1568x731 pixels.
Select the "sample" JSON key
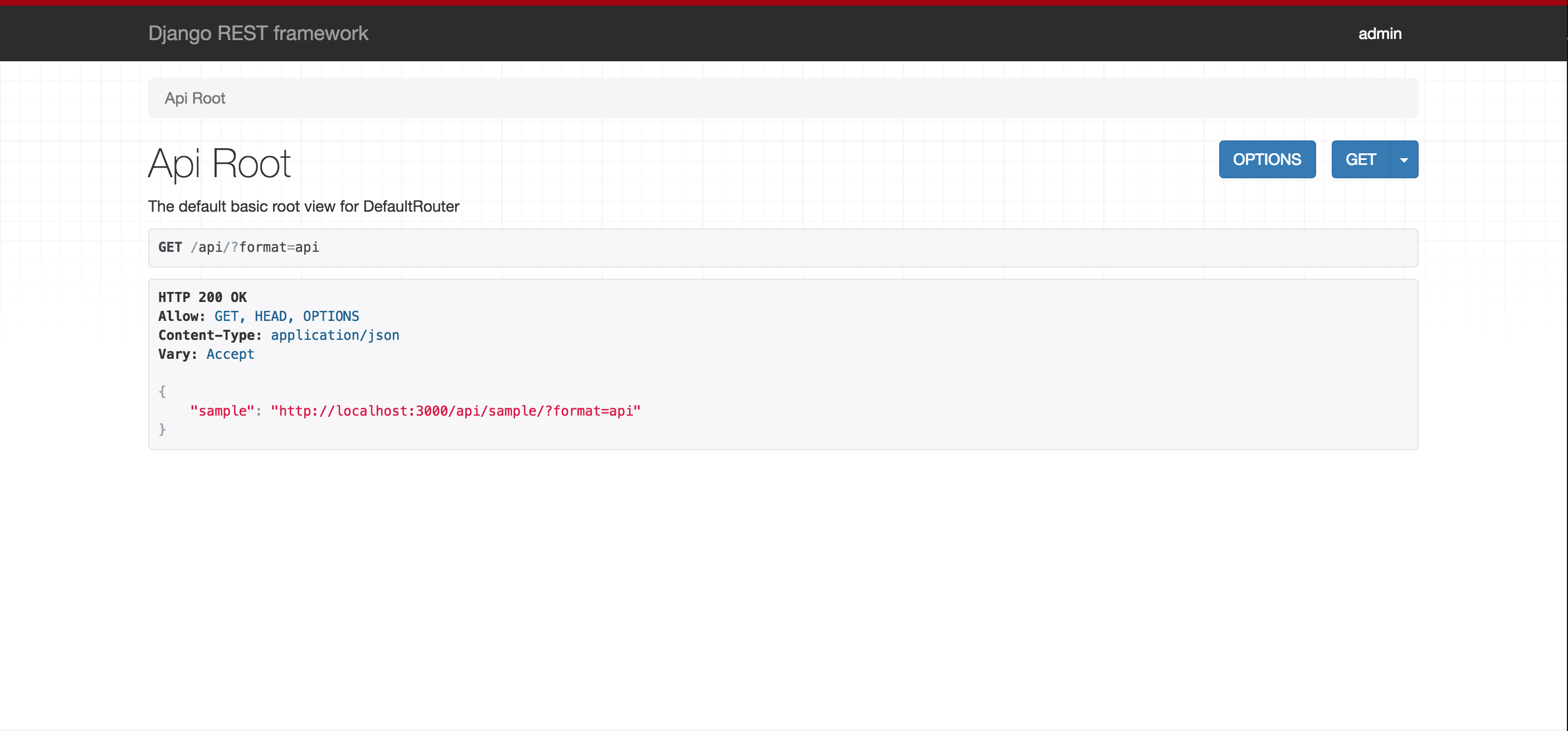click(222, 411)
